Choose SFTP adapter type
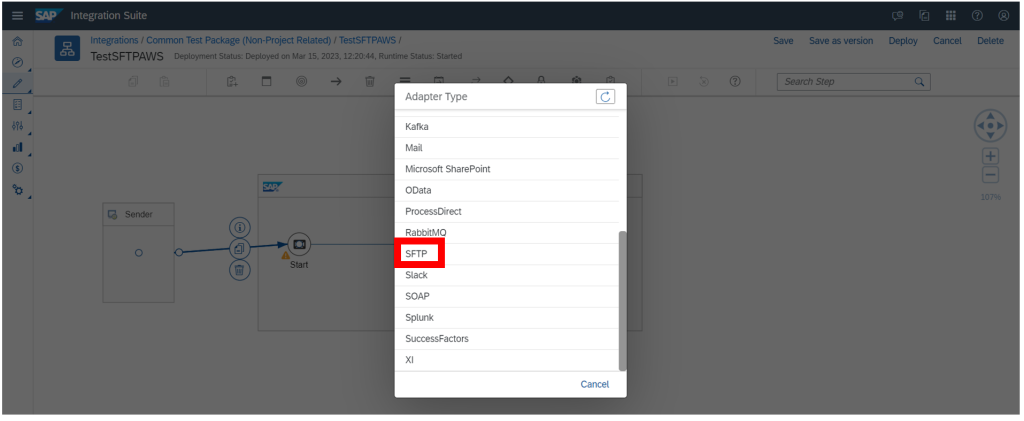 [x=507, y=254]
